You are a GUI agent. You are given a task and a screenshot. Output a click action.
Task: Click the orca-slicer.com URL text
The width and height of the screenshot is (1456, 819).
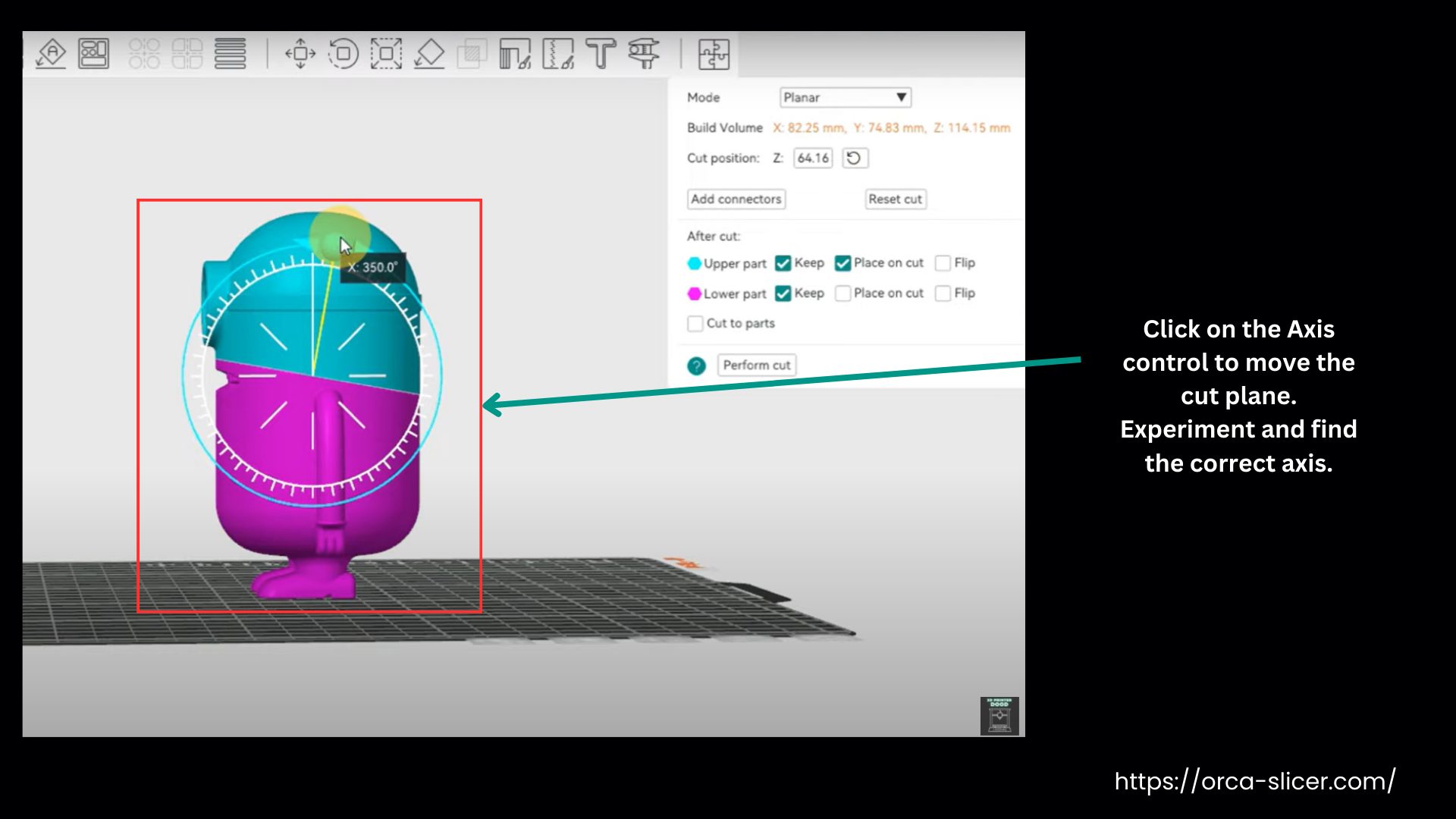coord(1255,781)
